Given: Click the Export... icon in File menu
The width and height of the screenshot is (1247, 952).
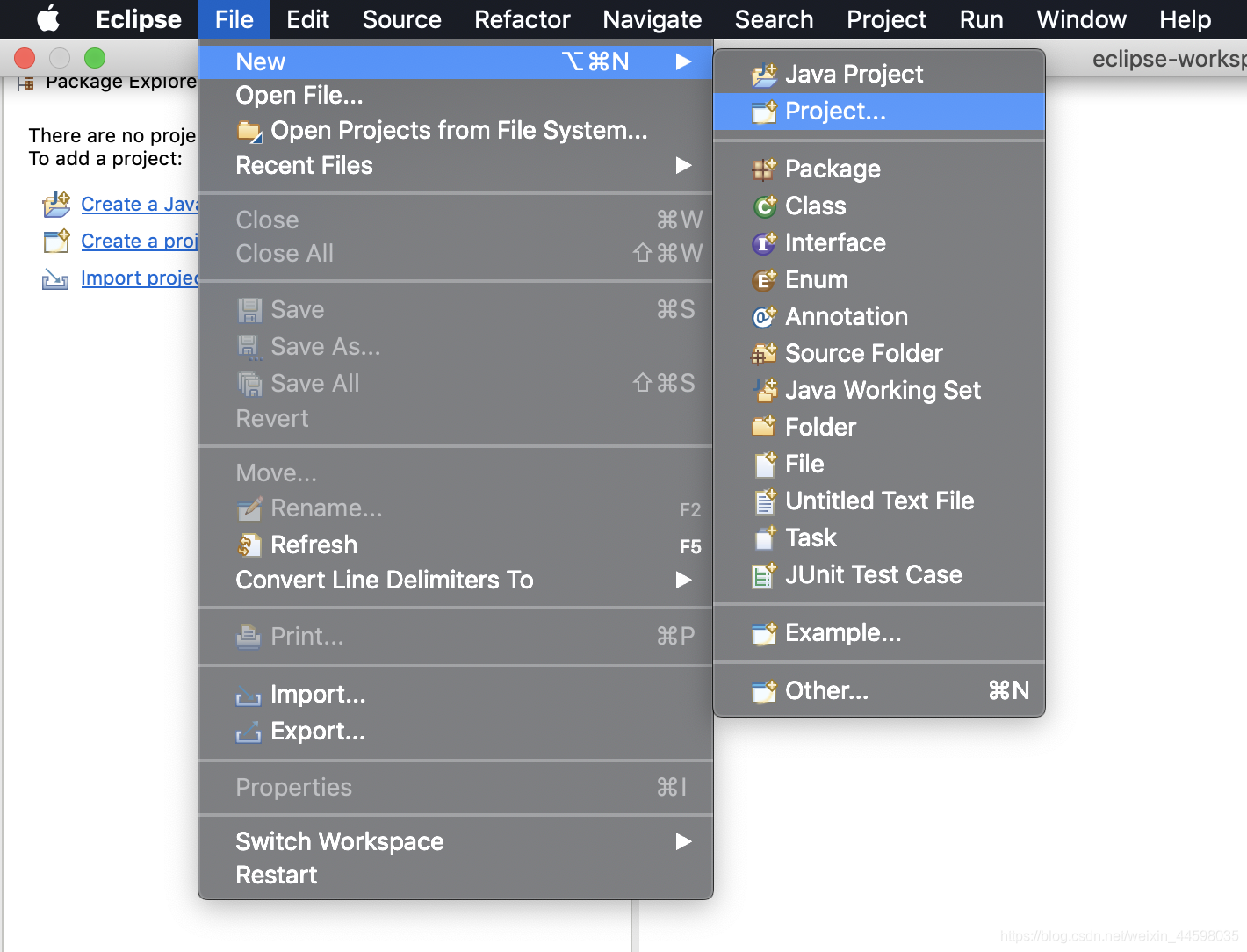Looking at the screenshot, I should pos(249,732).
